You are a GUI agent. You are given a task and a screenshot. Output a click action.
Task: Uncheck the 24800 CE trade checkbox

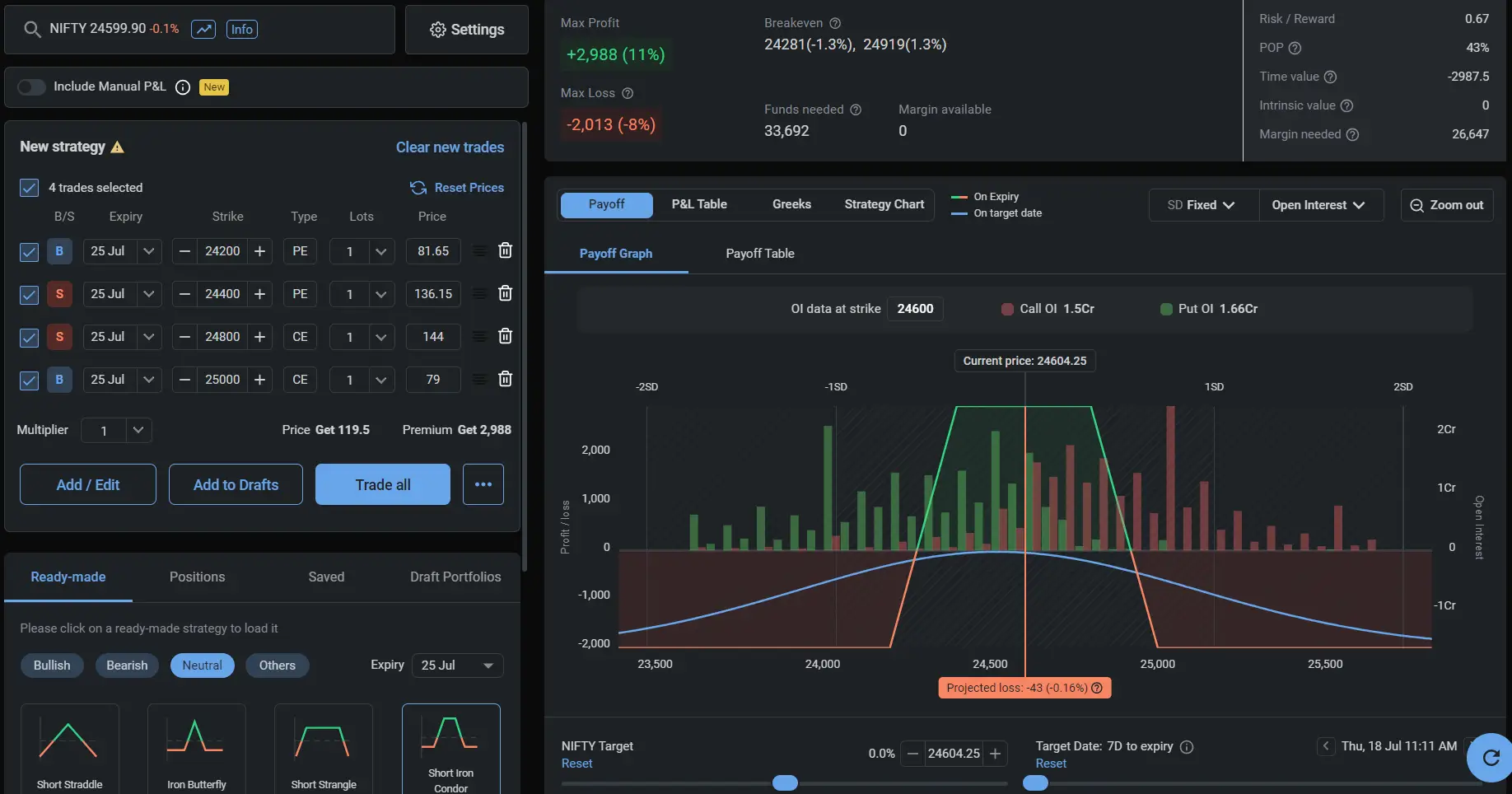29,338
